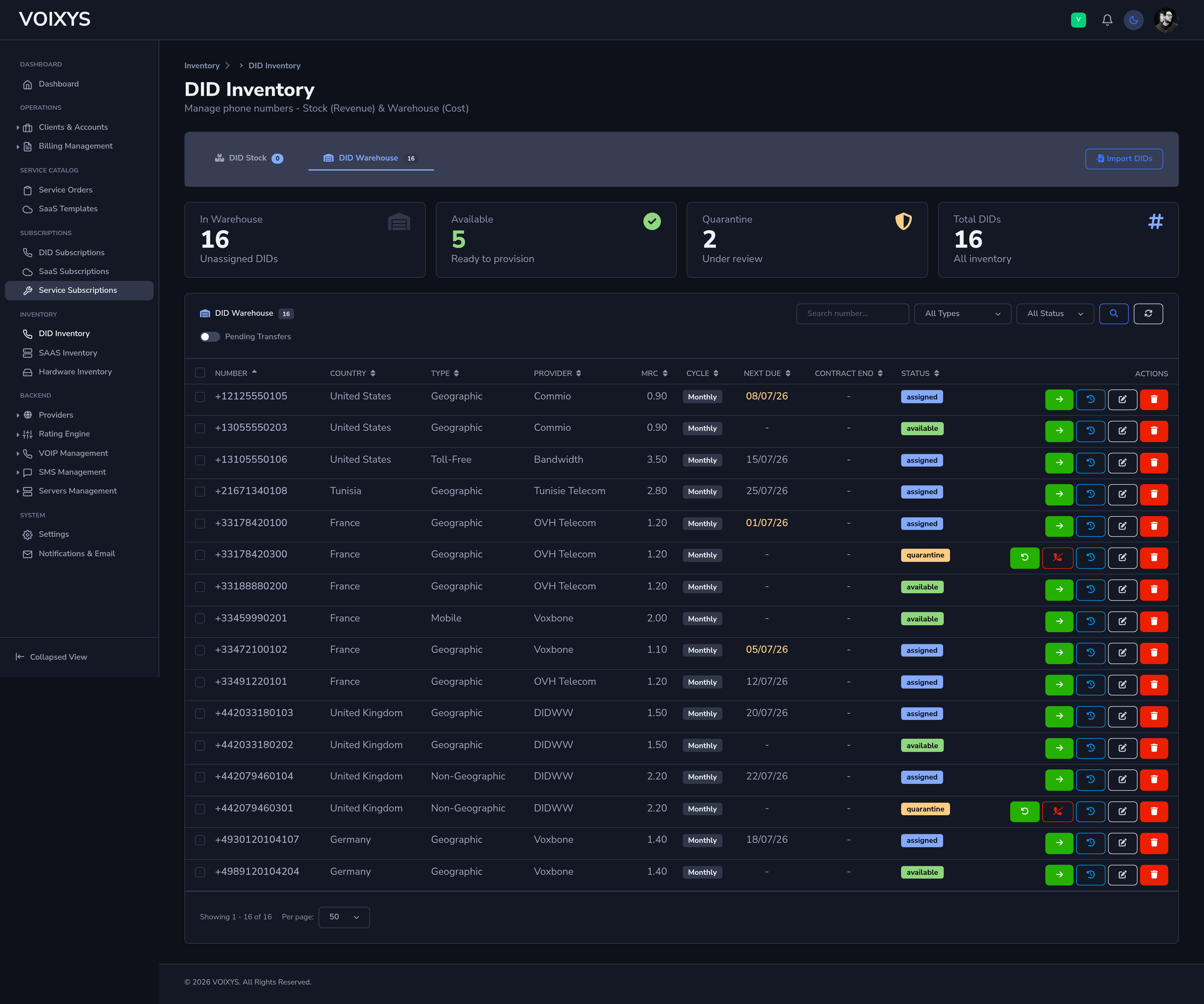Open the notifications bell
Image resolution: width=1204 pixels, height=1004 pixels.
pyautogui.click(x=1107, y=20)
